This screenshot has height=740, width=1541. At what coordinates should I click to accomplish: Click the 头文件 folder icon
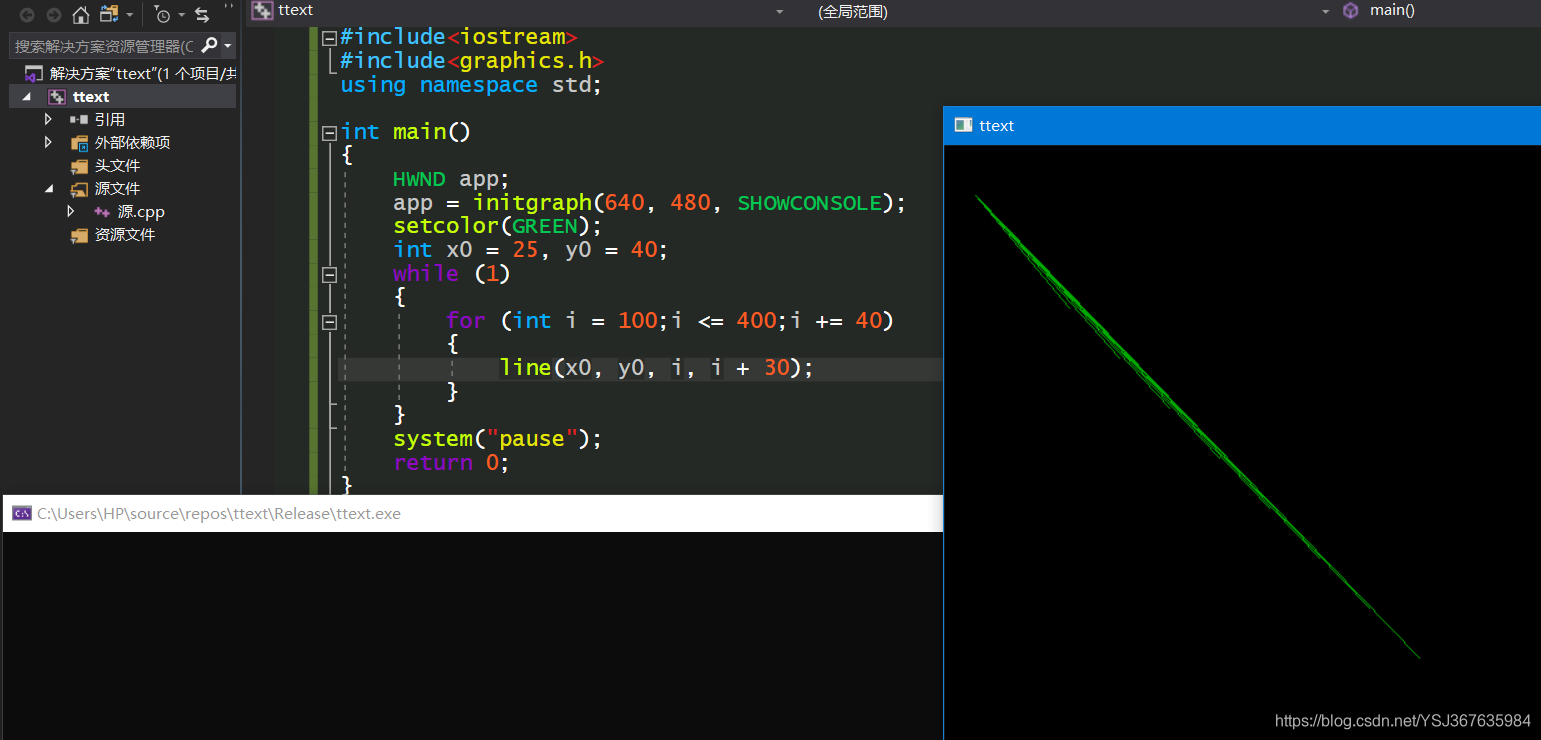coord(79,166)
